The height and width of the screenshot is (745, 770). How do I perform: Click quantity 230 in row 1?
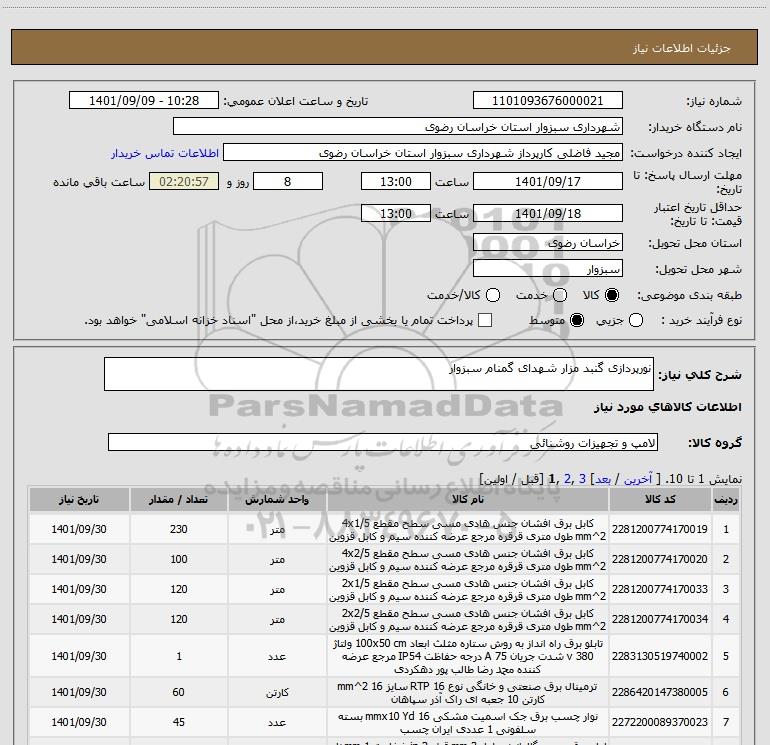[179, 529]
